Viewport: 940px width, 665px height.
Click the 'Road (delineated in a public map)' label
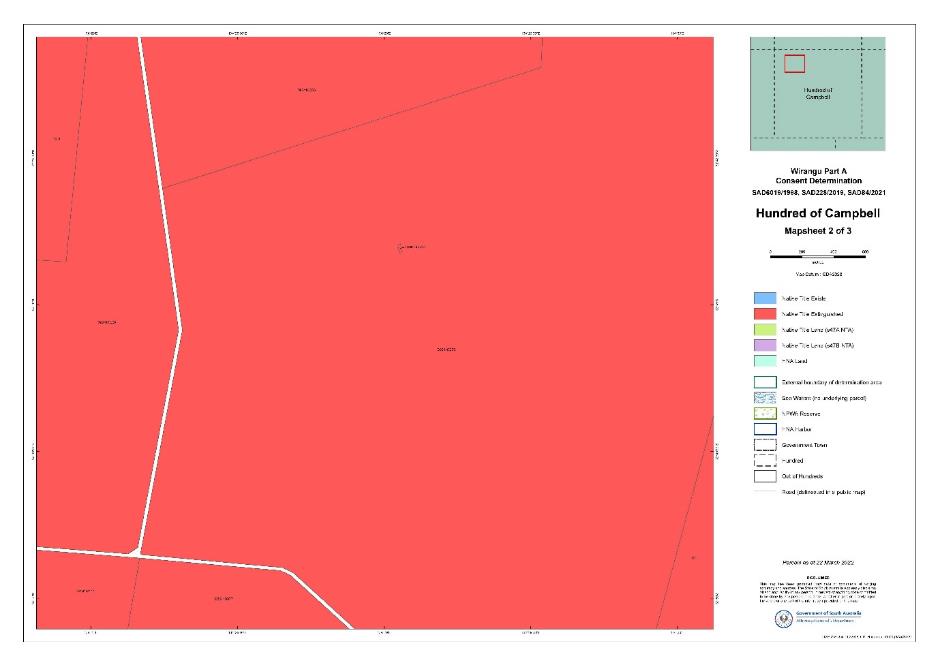[824, 492]
